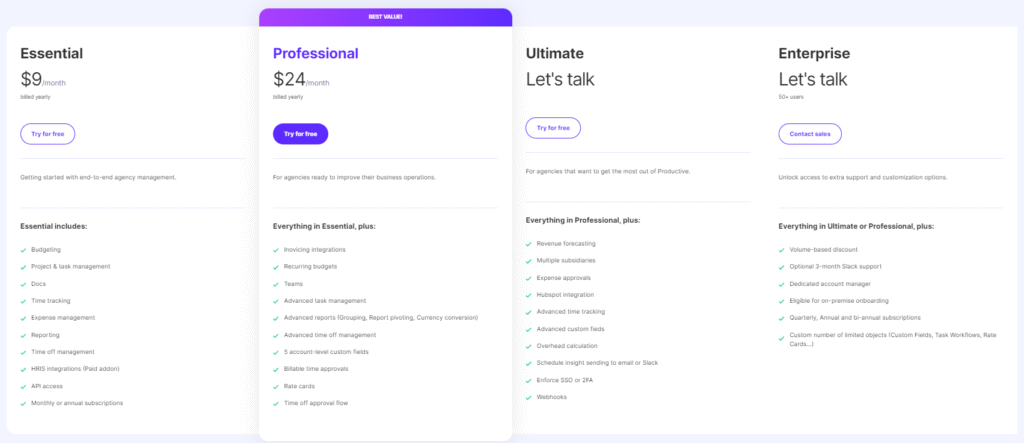Select the Professional plan heading

pyautogui.click(x=315, y=53)
